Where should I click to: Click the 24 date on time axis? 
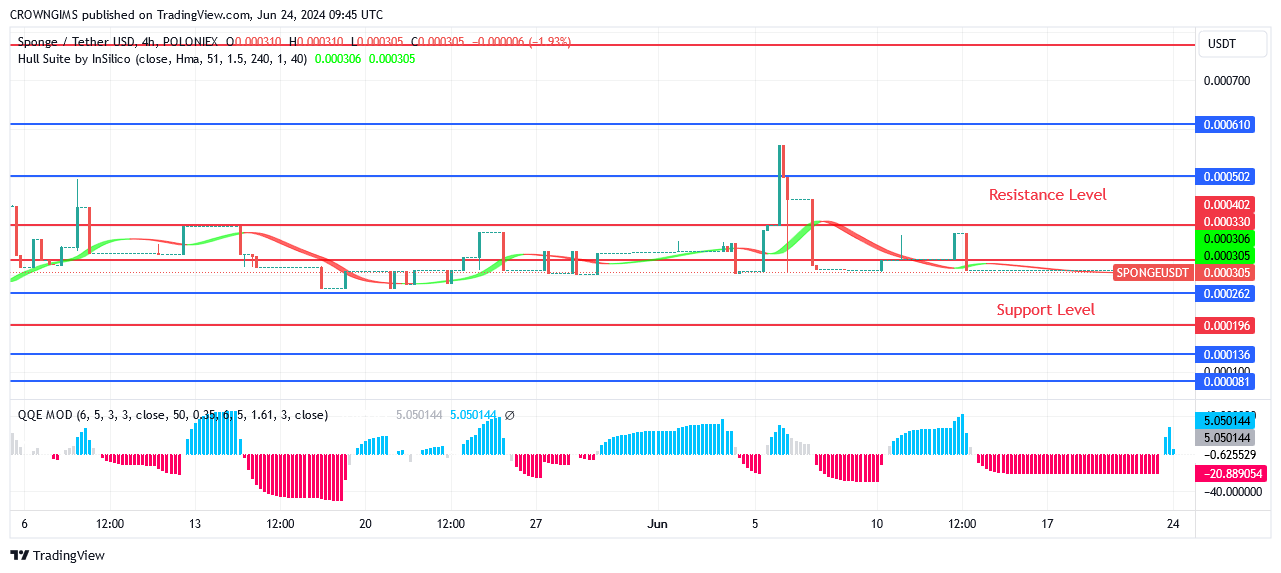coord(1174,524)
